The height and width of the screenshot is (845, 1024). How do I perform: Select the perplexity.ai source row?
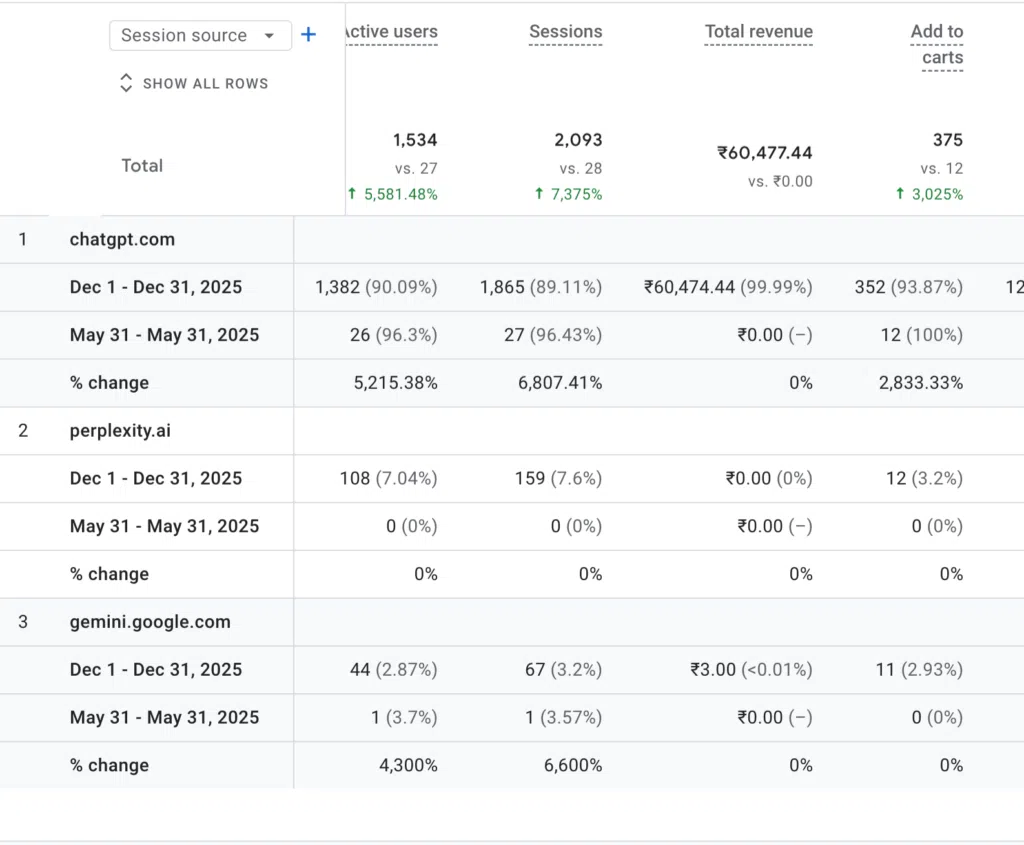click(x=512, y=430)
